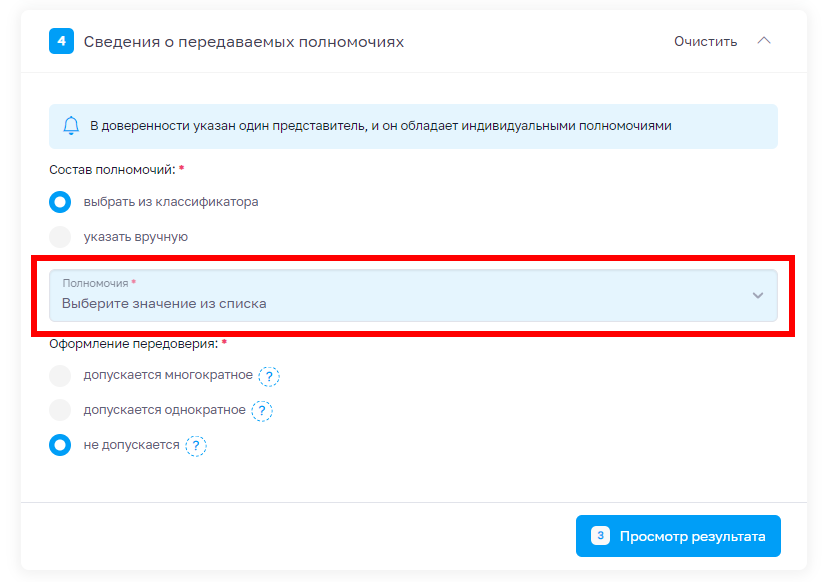Click the 'Оформление передоверия' label
Screen dimensions: 824x582
pos(134,344)
